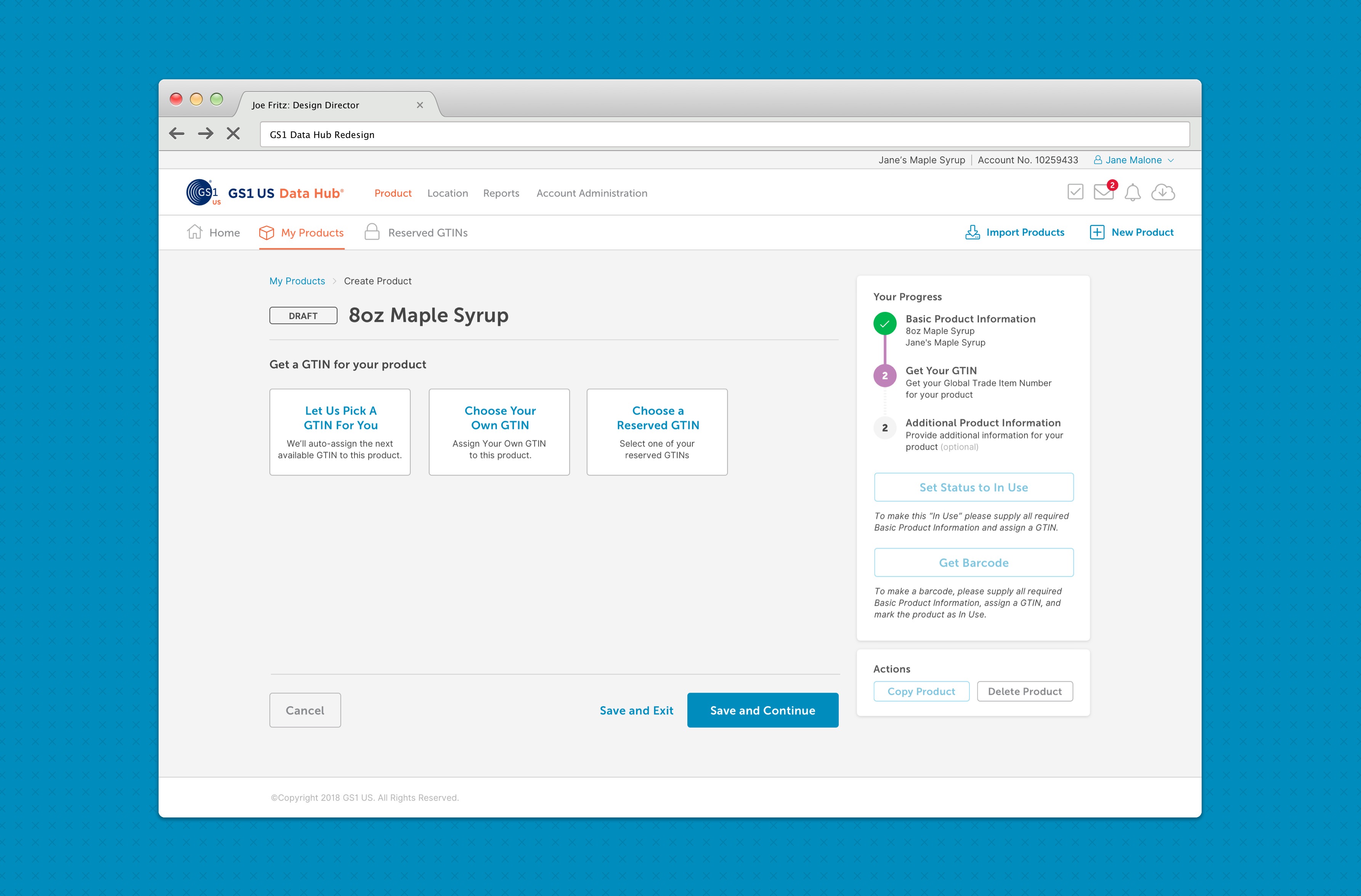Click the user profile icon beside Jane Malone
Image resolution: width=1361 pixels, height=896 pixels.
click(x=1097, y=160)
